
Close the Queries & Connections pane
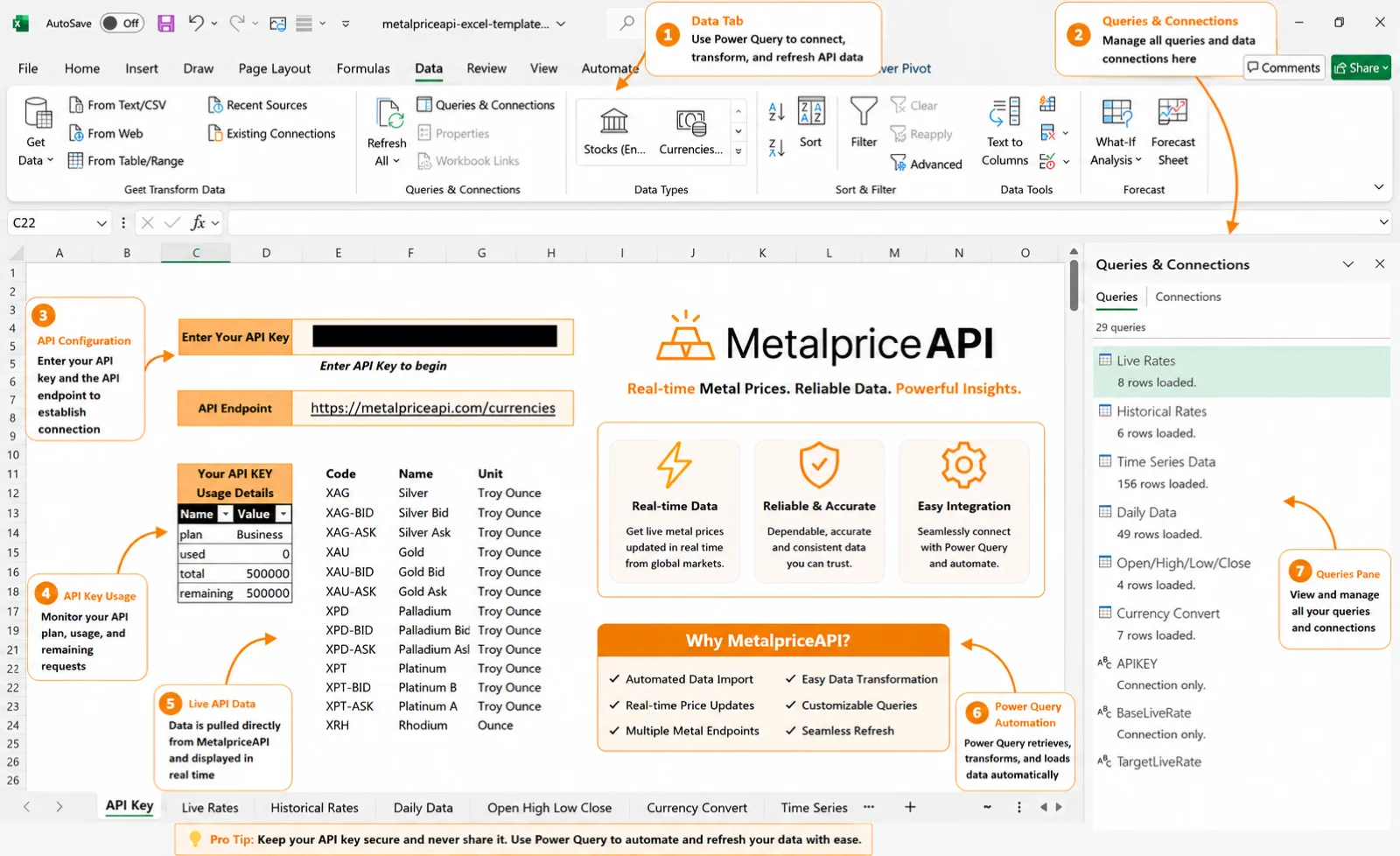(1380, 263)
